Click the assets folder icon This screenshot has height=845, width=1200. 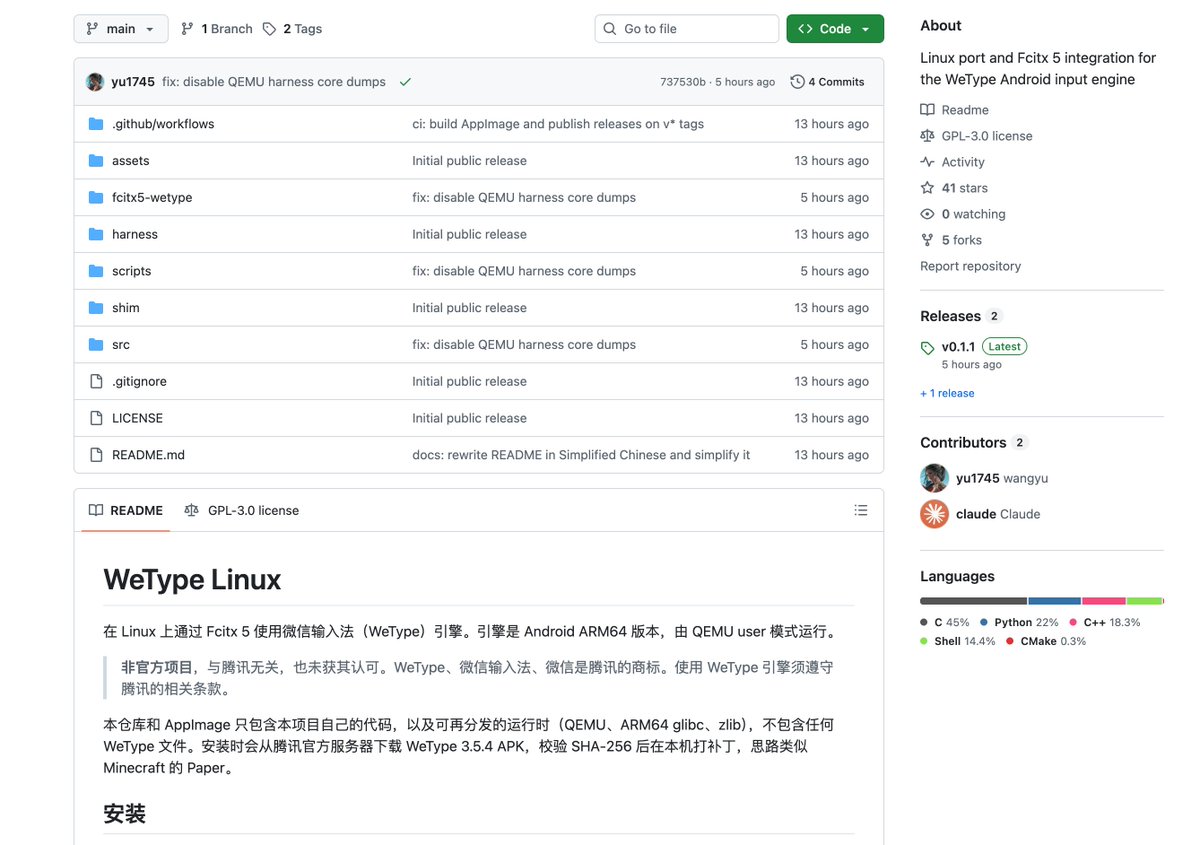click(x=96, y=161)
